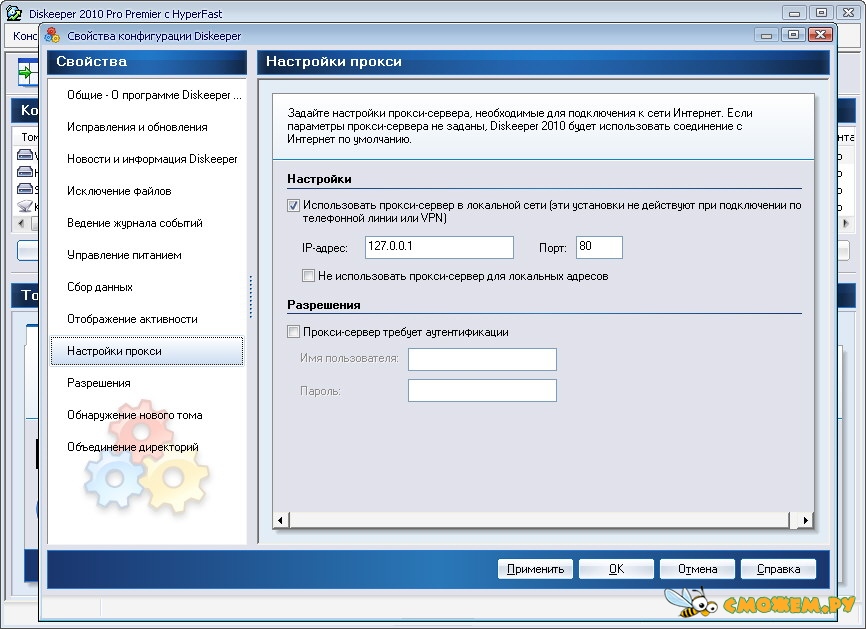
Task: Click right arrow of proxy panel scrollbar
Action: (x=806, y=520)
